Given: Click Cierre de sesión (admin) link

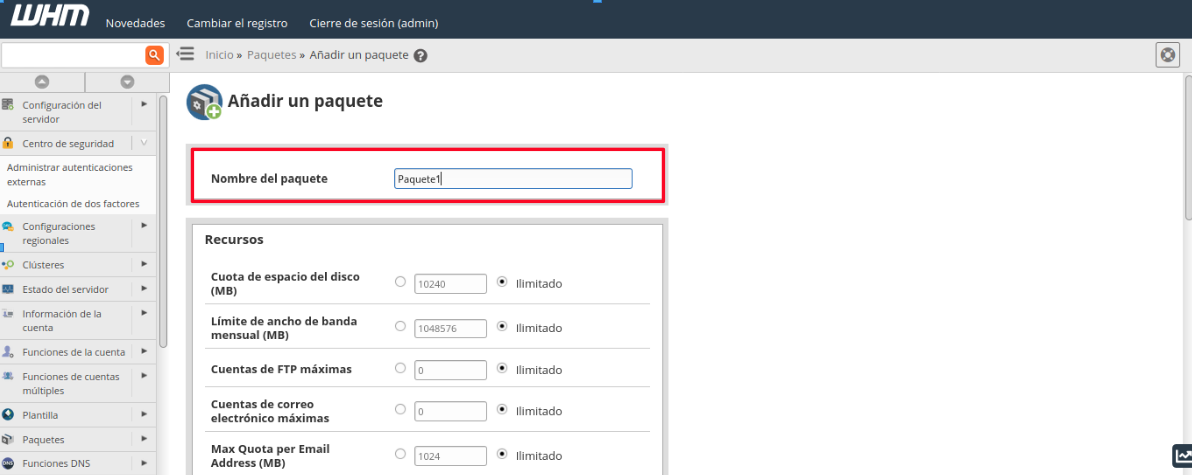Looking at the screenshot, I should 374,24.
